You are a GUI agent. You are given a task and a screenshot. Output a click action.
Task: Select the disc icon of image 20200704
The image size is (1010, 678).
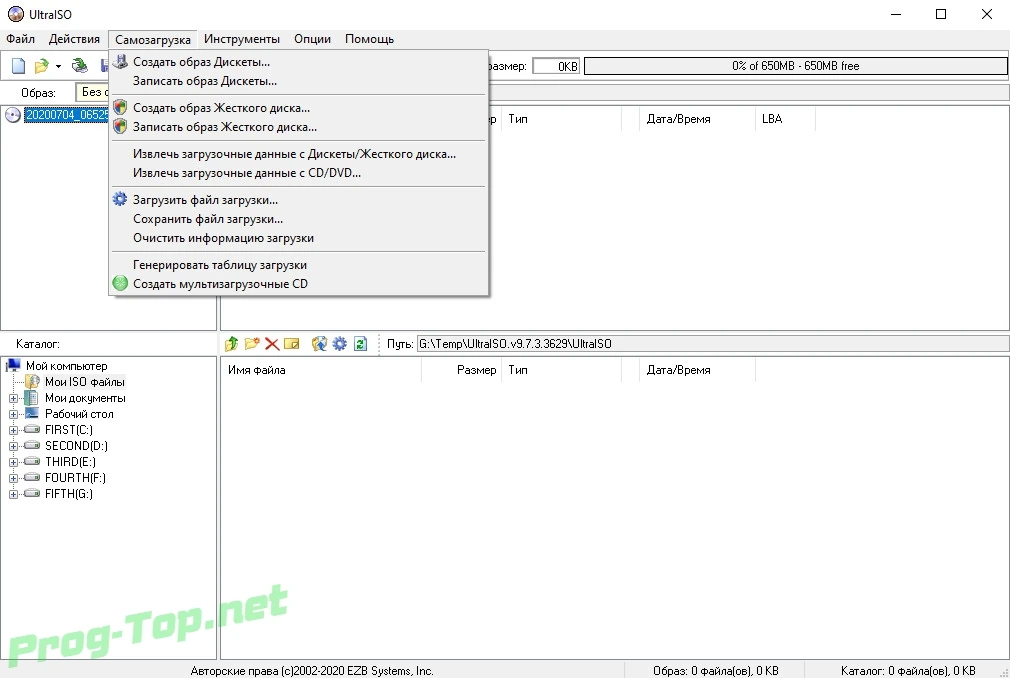(13, 115)
